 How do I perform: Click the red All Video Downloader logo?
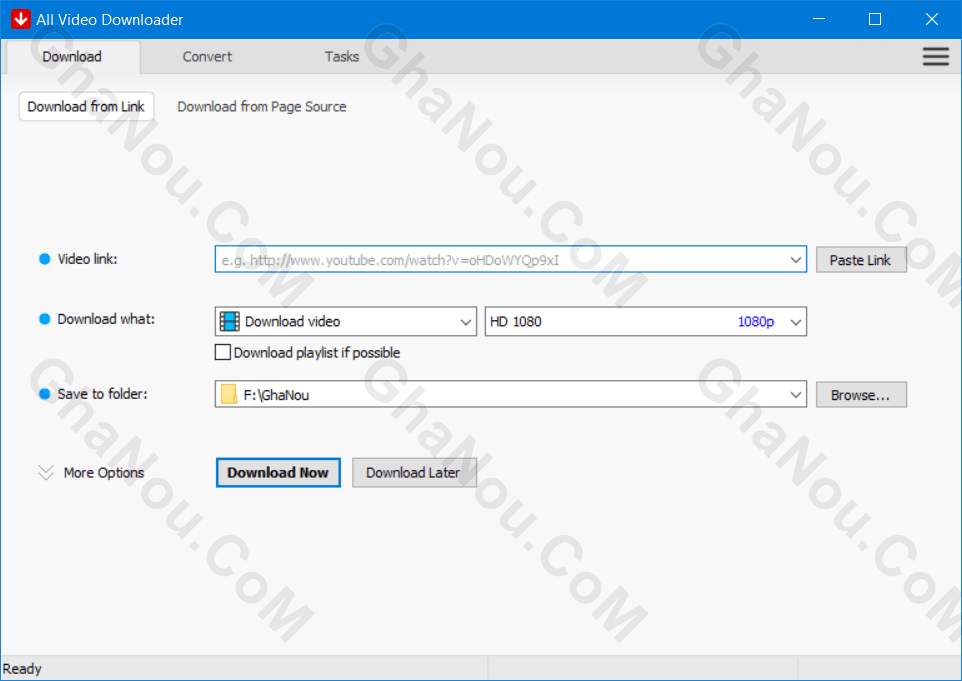click(20, 19)
